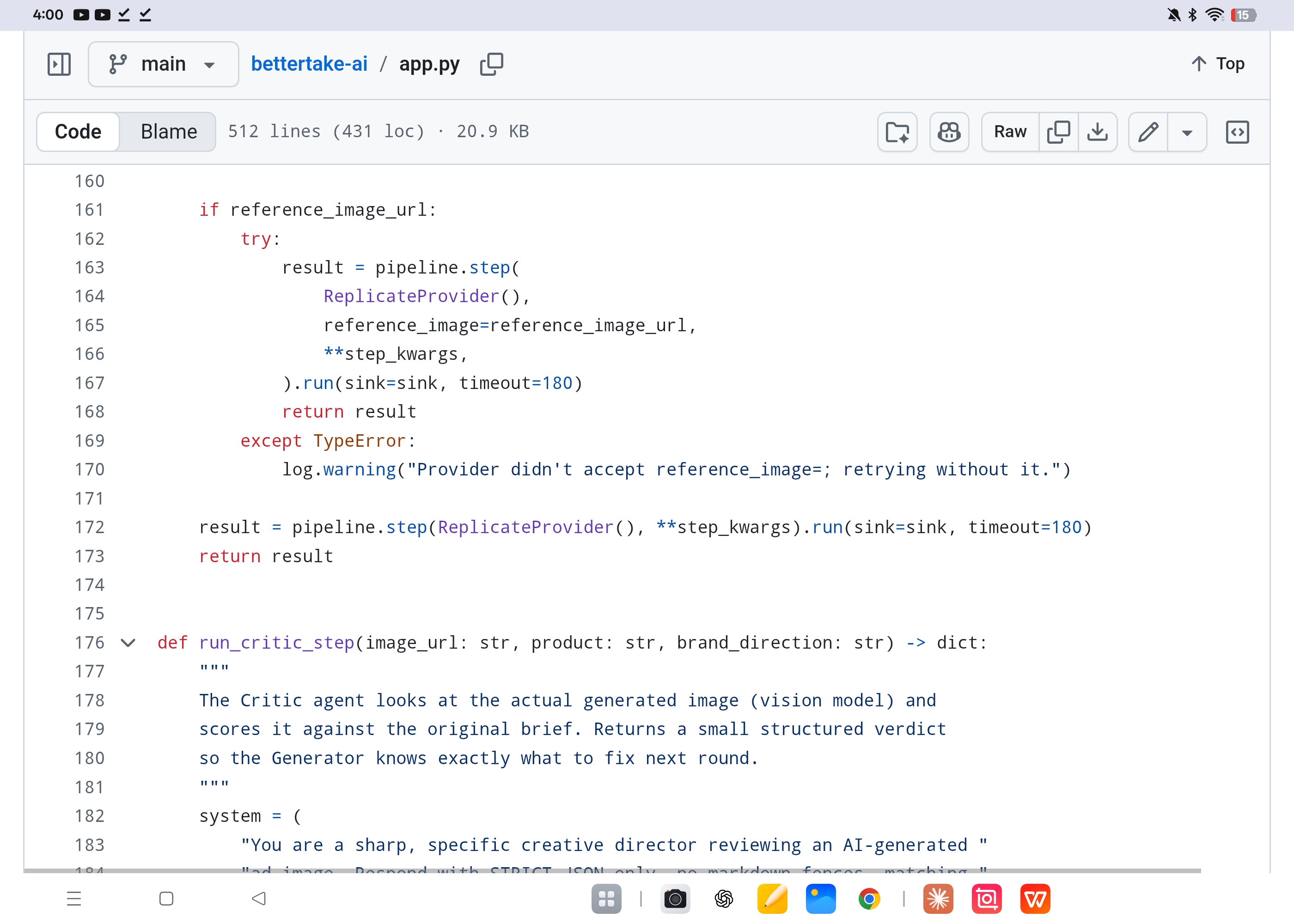
Task: Tap the Wi-Fi icon in status bar
Action: point(1215,15)
